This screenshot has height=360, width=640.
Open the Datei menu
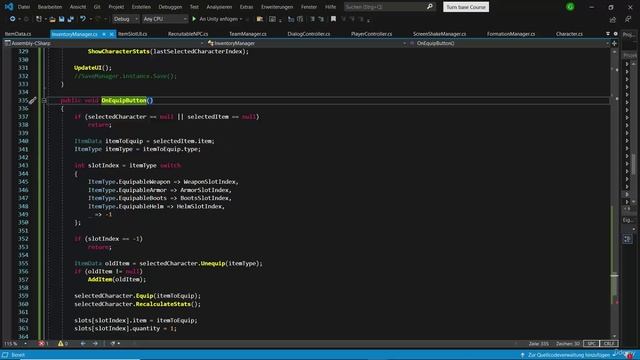tap(24, 7)
